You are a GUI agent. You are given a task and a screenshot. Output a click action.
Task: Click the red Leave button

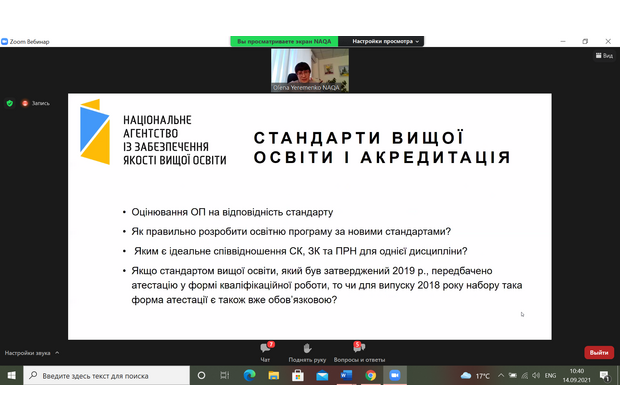pos(598,352)
